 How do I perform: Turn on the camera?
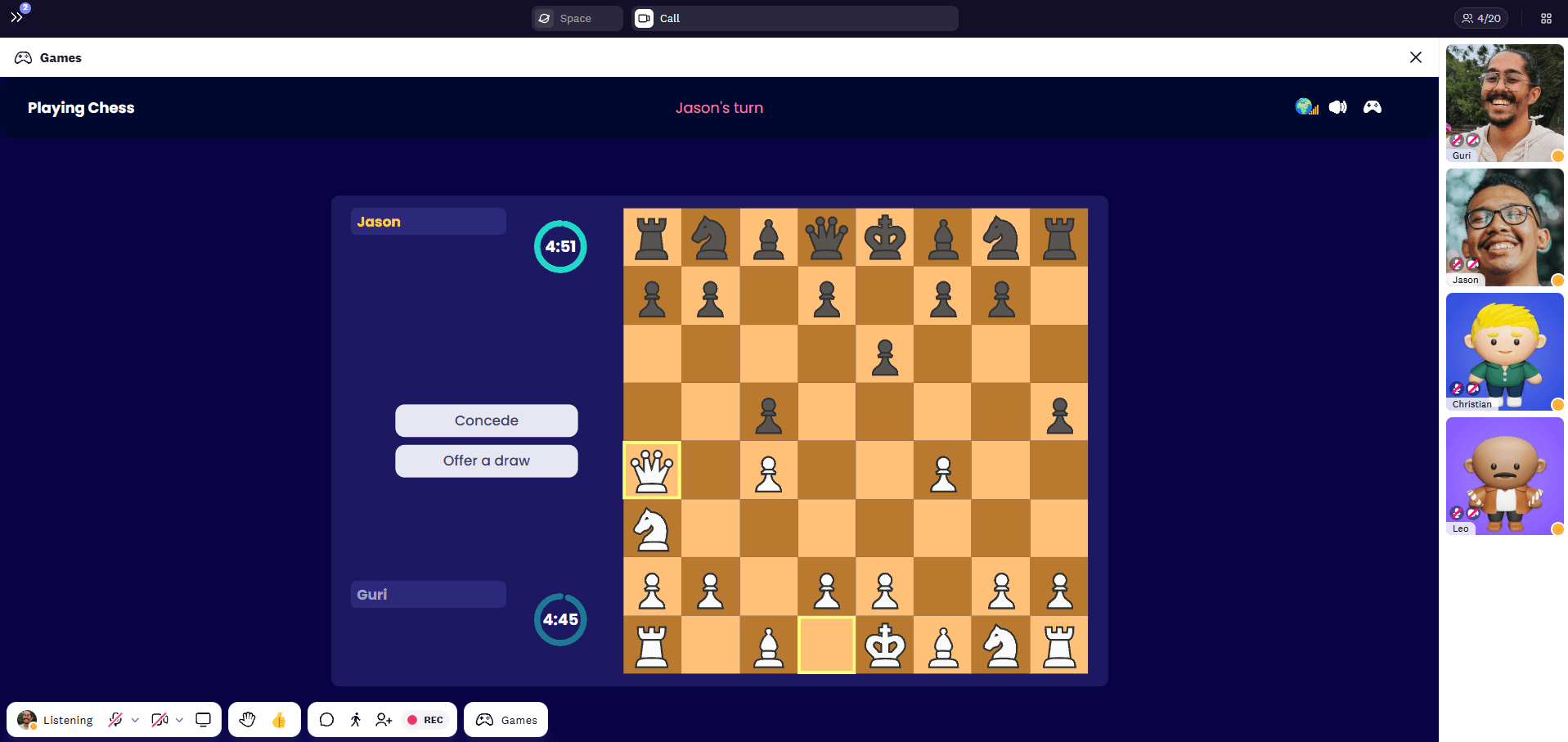(159, 720)
